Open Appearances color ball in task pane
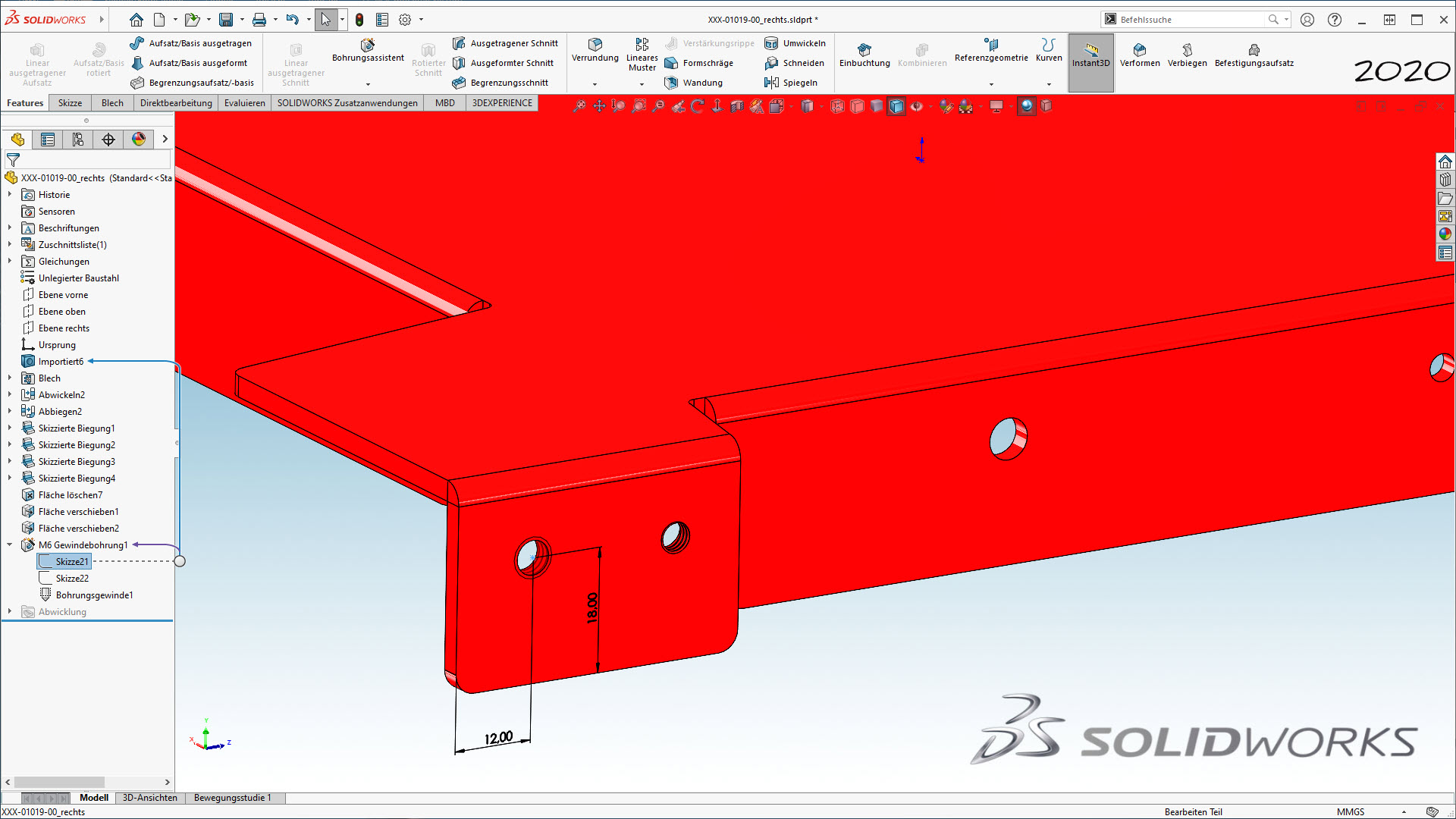 (x=1445, y=234)
